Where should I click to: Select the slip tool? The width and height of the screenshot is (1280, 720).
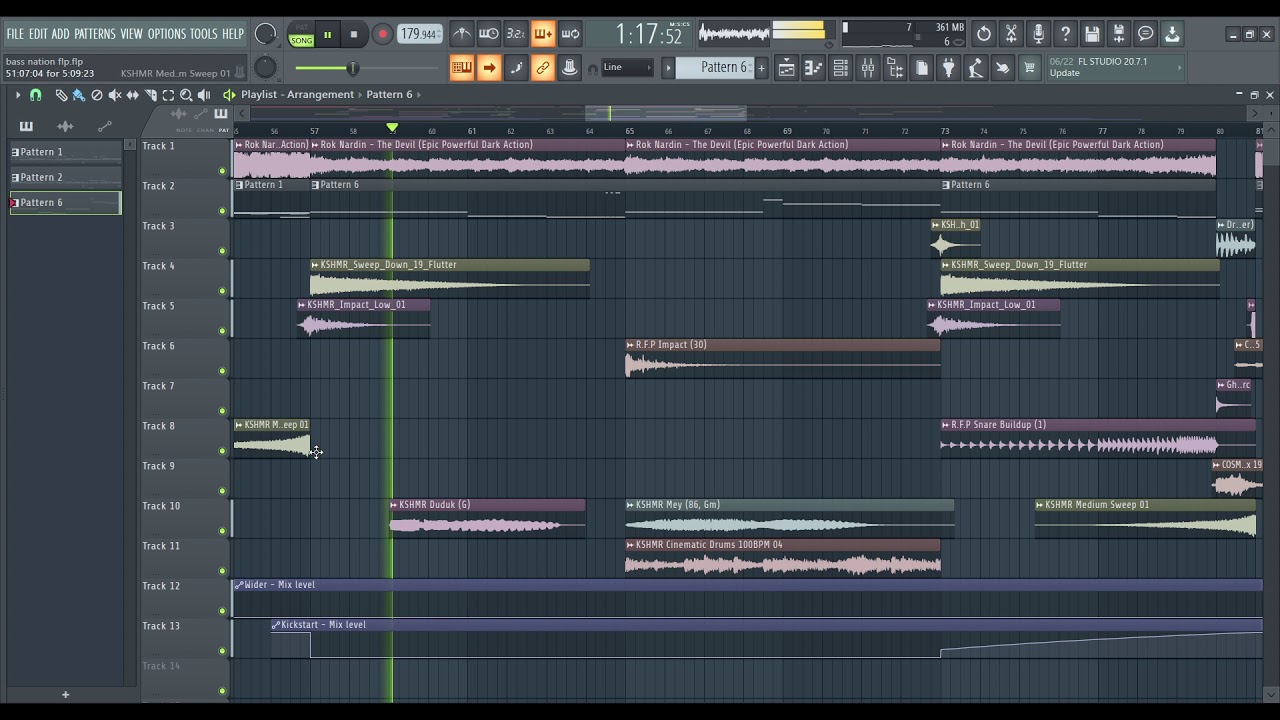tap(133, 95)
